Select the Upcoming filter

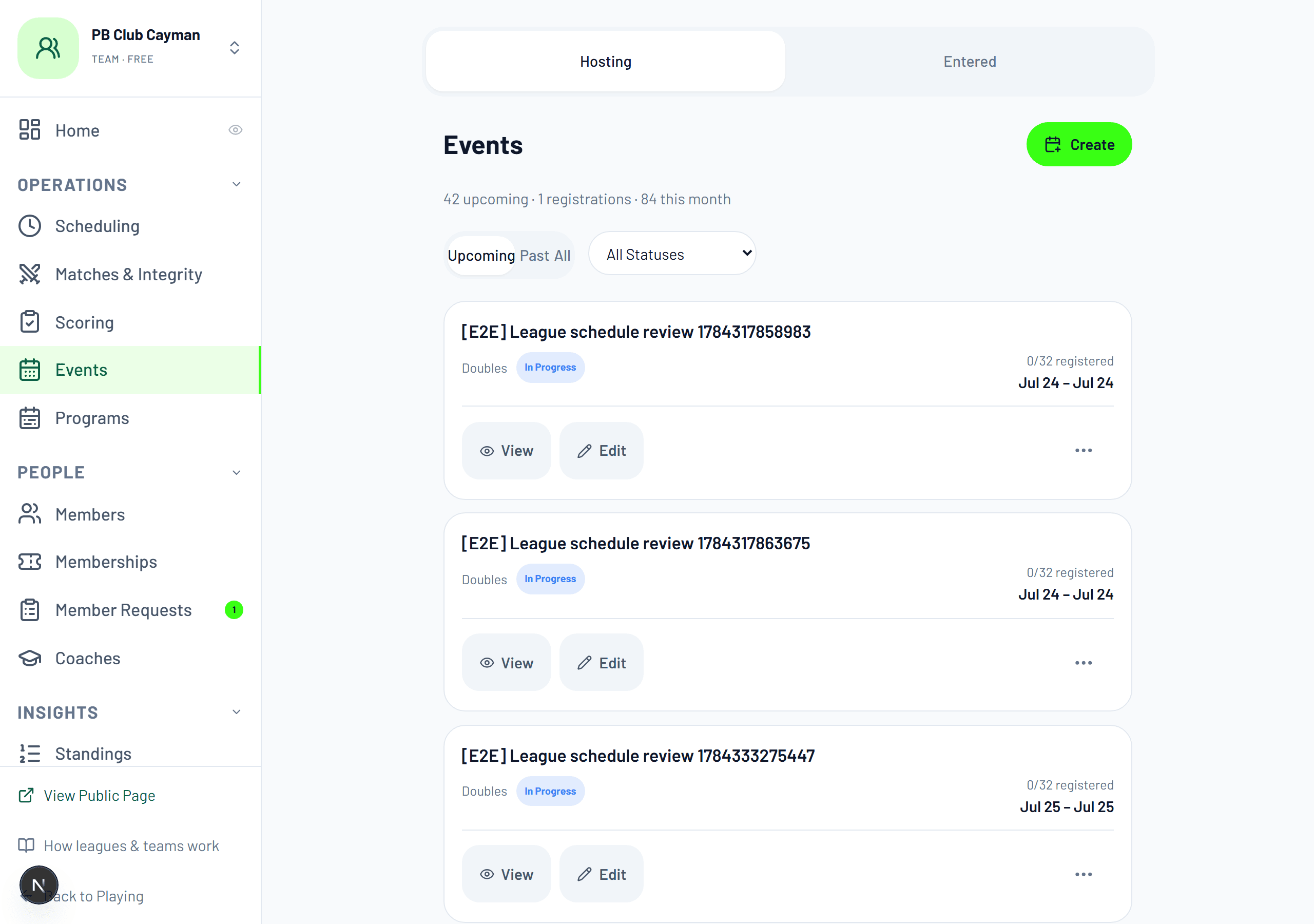[481, 255]
